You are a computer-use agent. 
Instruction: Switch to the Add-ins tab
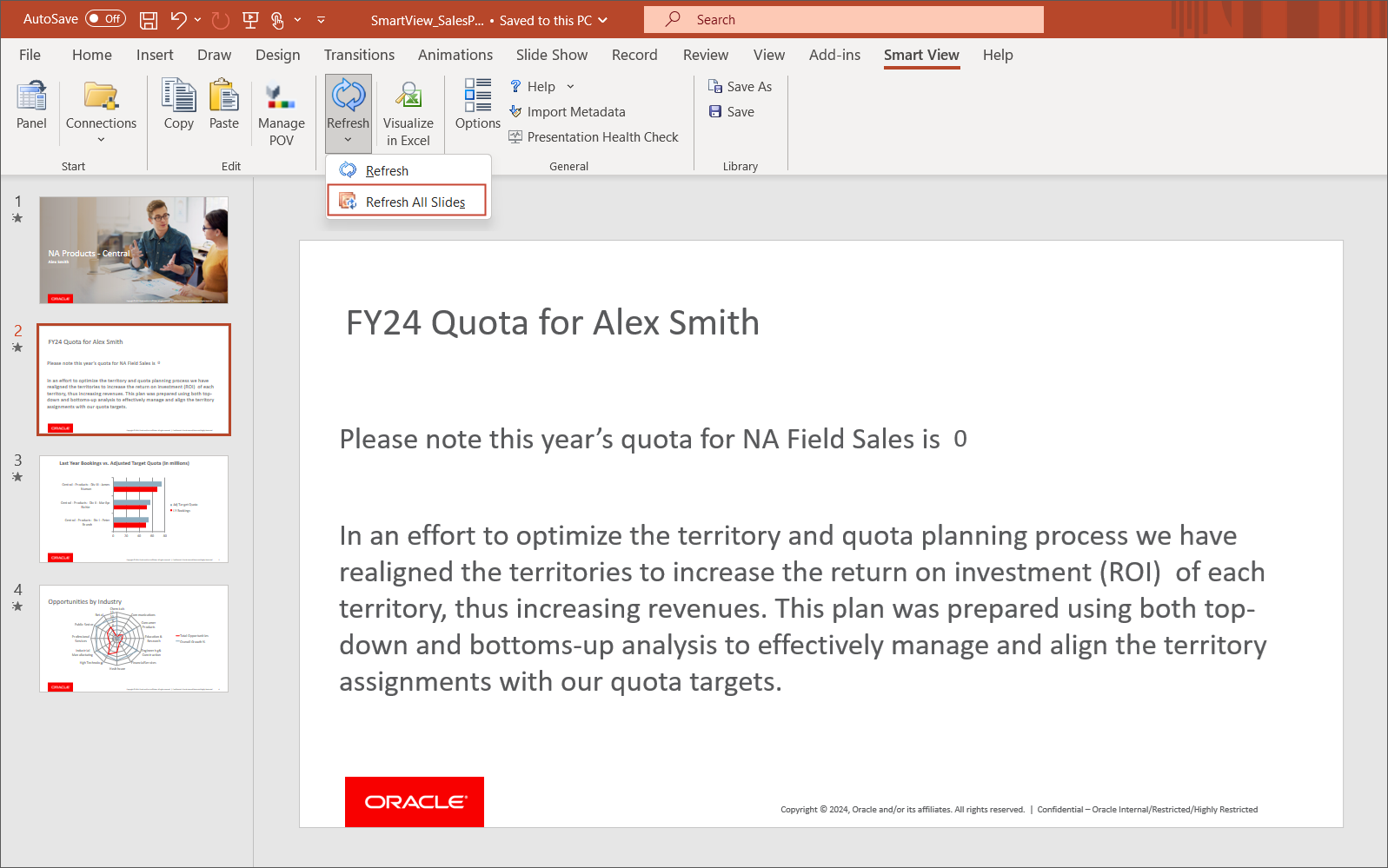(x=834, y=55)
